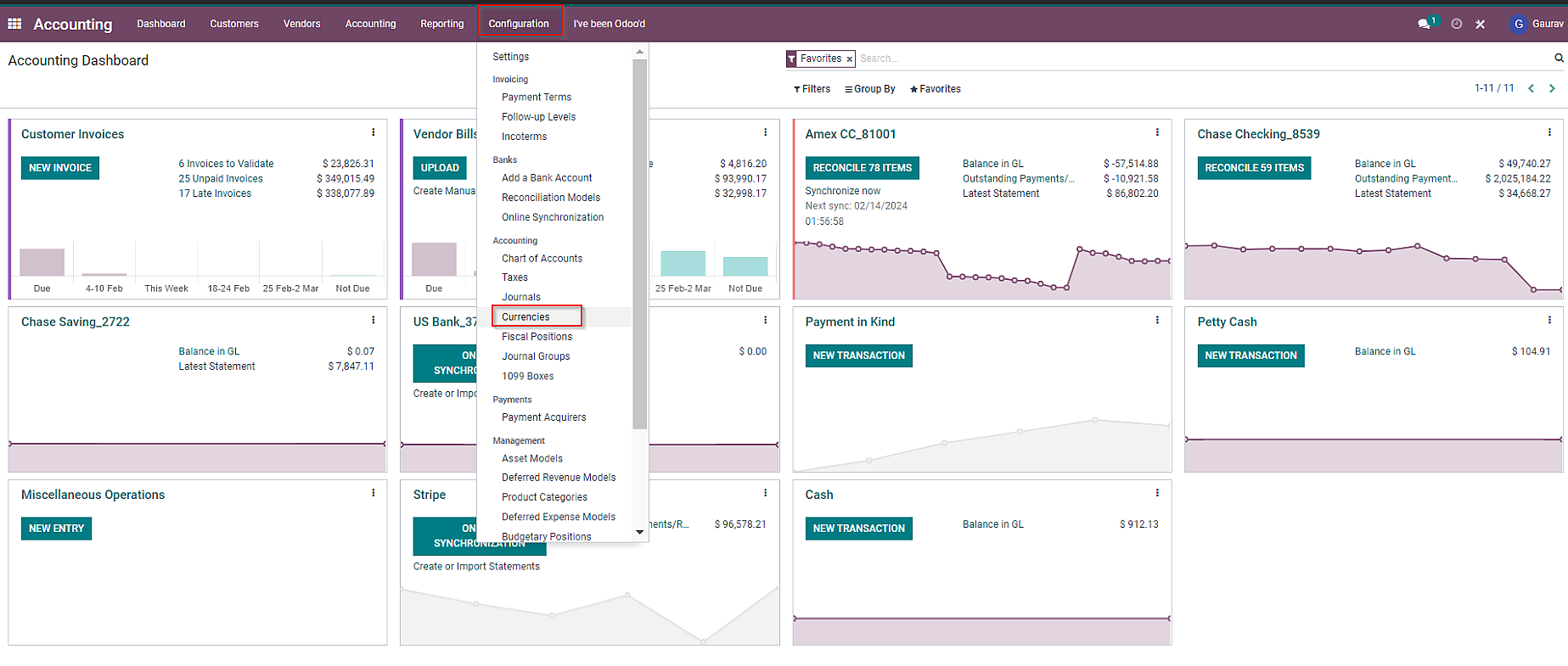The width and height of the screenshot is (1568, 666).
Task: Expand the Group By dropdown
Action: (870, 89)
